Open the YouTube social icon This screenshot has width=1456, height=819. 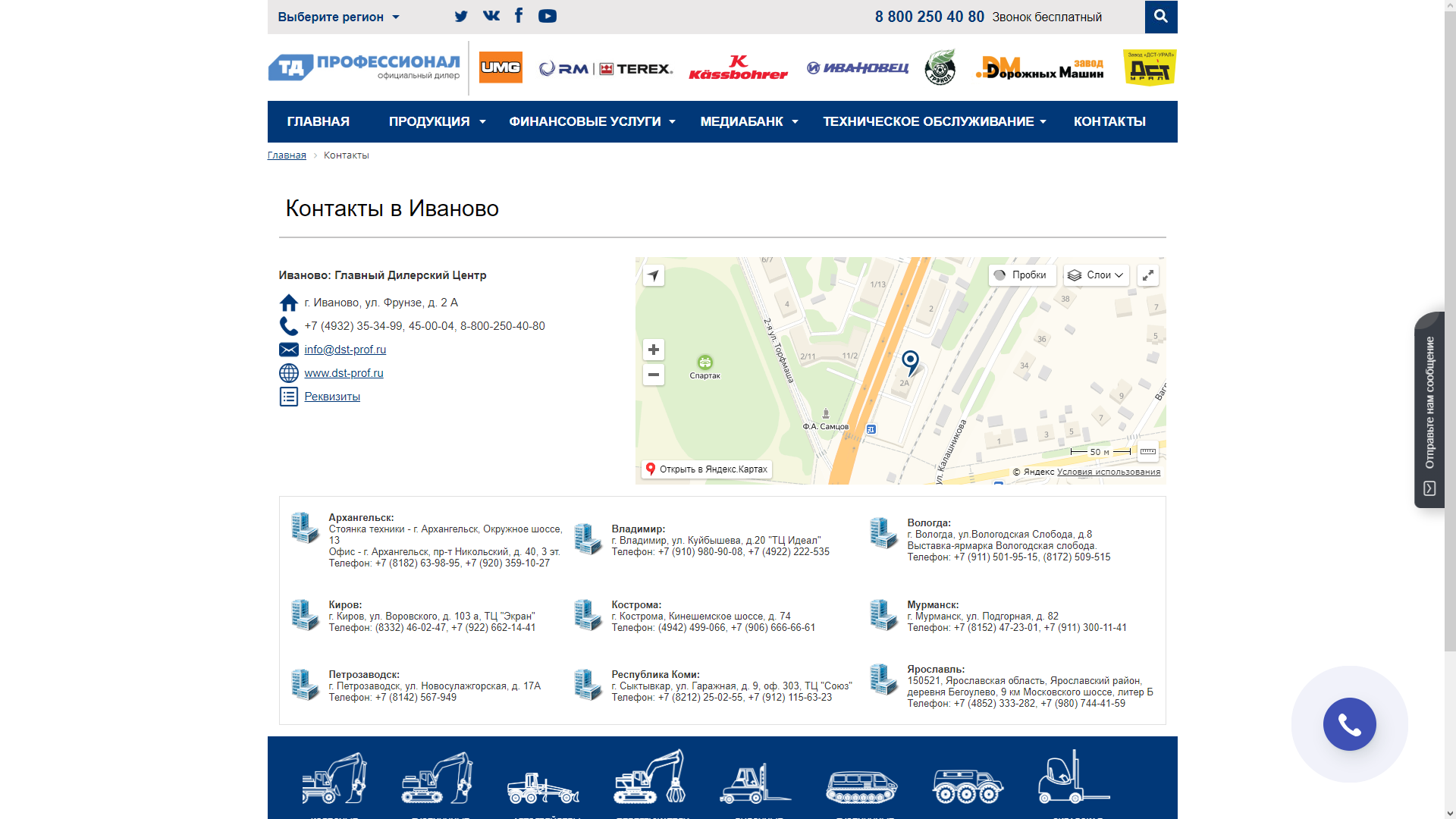click(x=548, y=16)
